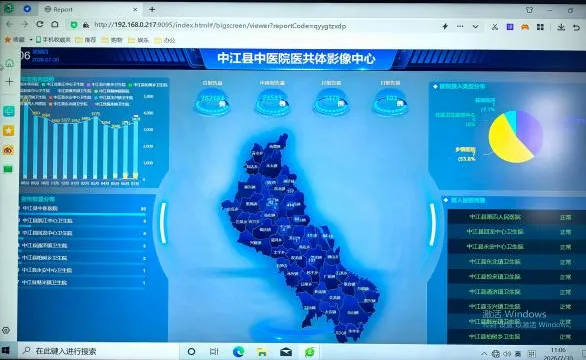Click the green security shield icon
This screenshot has width=586, height=360.
[74, 25]
